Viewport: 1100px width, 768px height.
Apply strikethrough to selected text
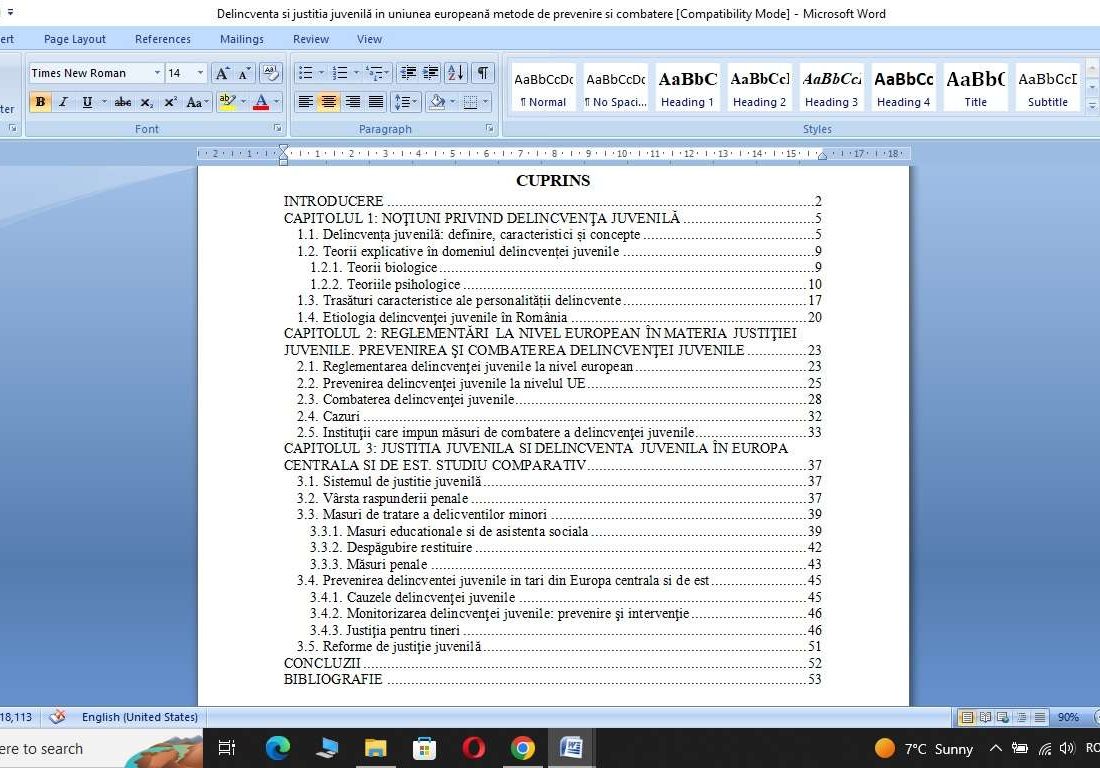pyautogui.click(x=125, y=102)
